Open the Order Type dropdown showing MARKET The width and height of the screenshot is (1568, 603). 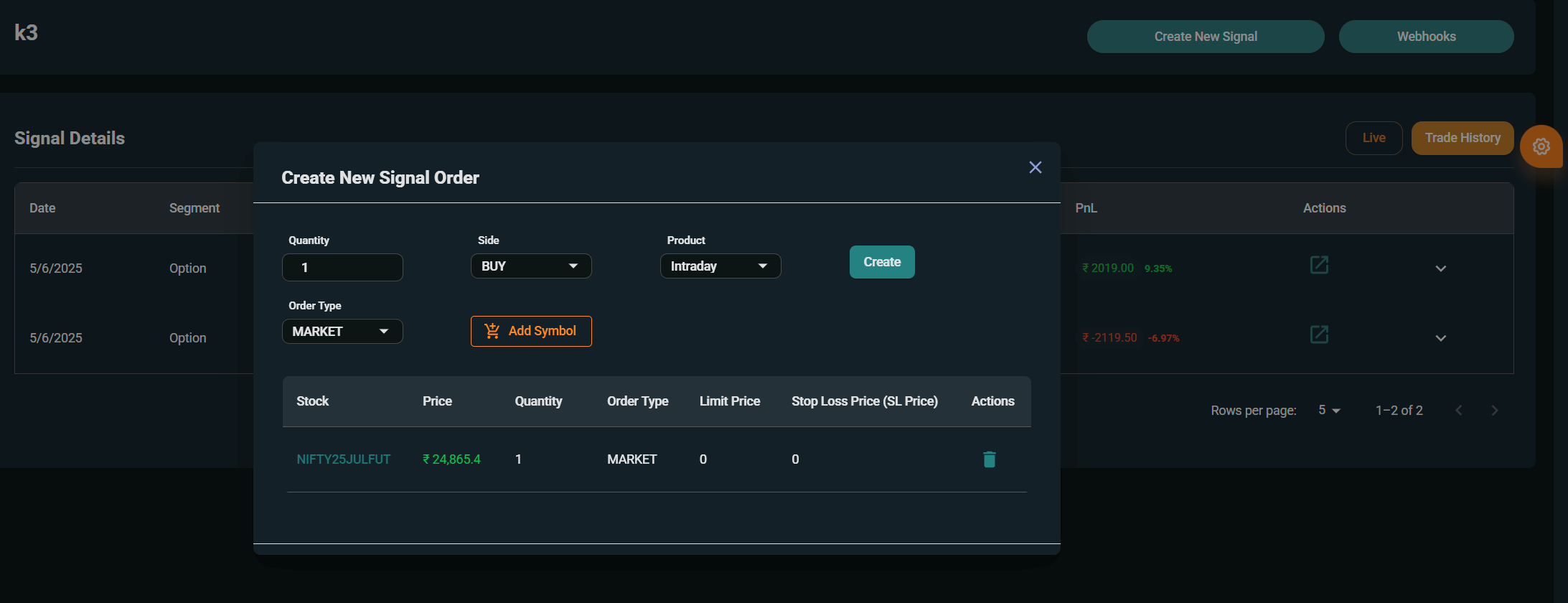pos(342,332)
